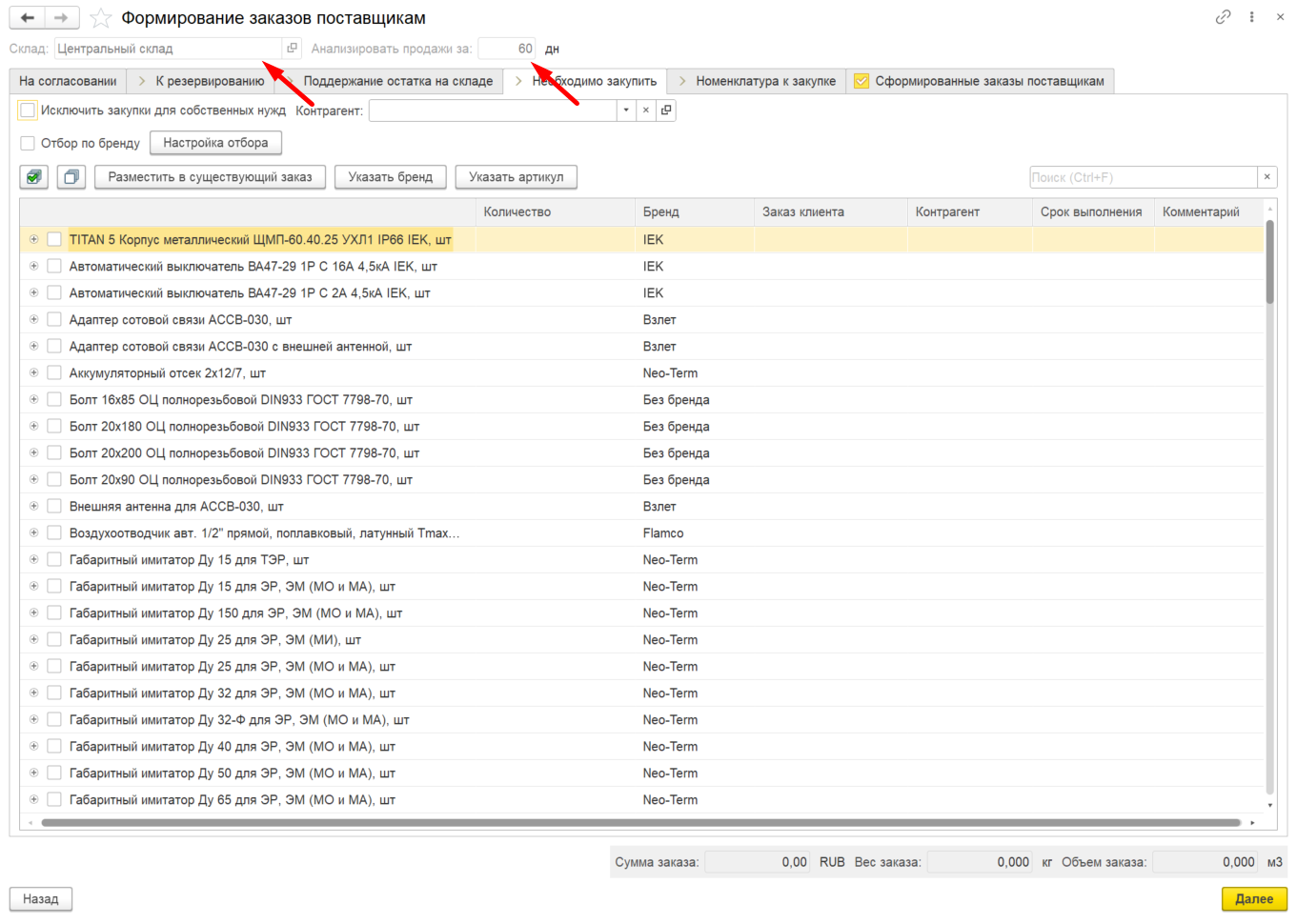Image resolution: width=1297 pixels, height=924 pixels.
Task: Uncheck all rows with the empty boxes icon
Action: [71, 177]
